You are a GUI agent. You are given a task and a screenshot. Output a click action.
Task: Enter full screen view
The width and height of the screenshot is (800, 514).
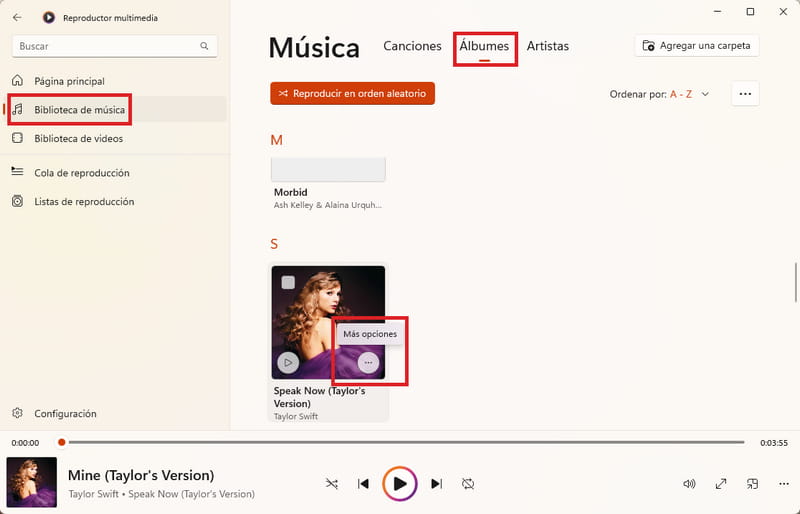pos(721,483)
